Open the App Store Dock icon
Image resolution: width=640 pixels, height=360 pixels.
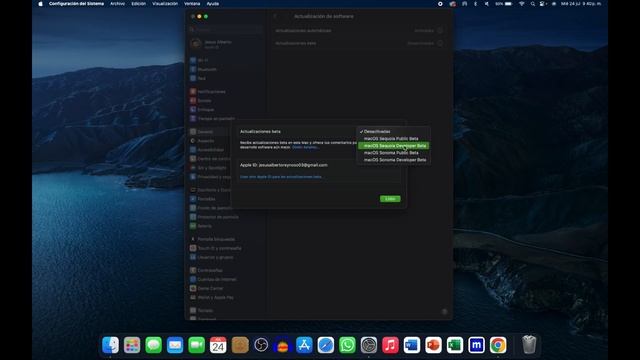[304, 345]
